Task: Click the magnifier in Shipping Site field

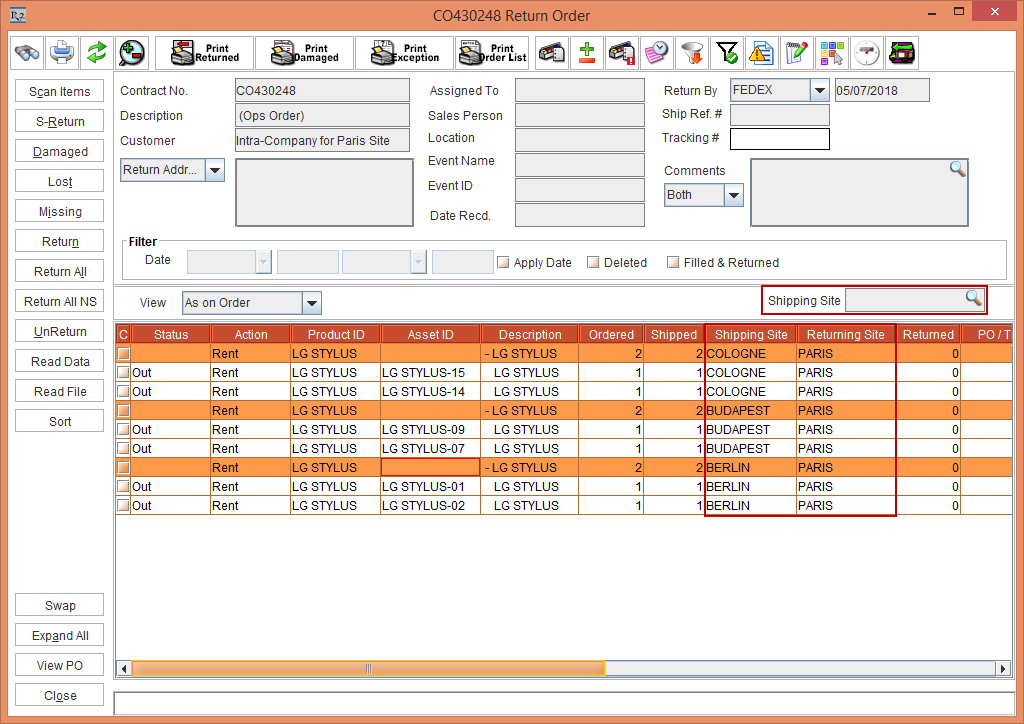Action: coord(973,299)
